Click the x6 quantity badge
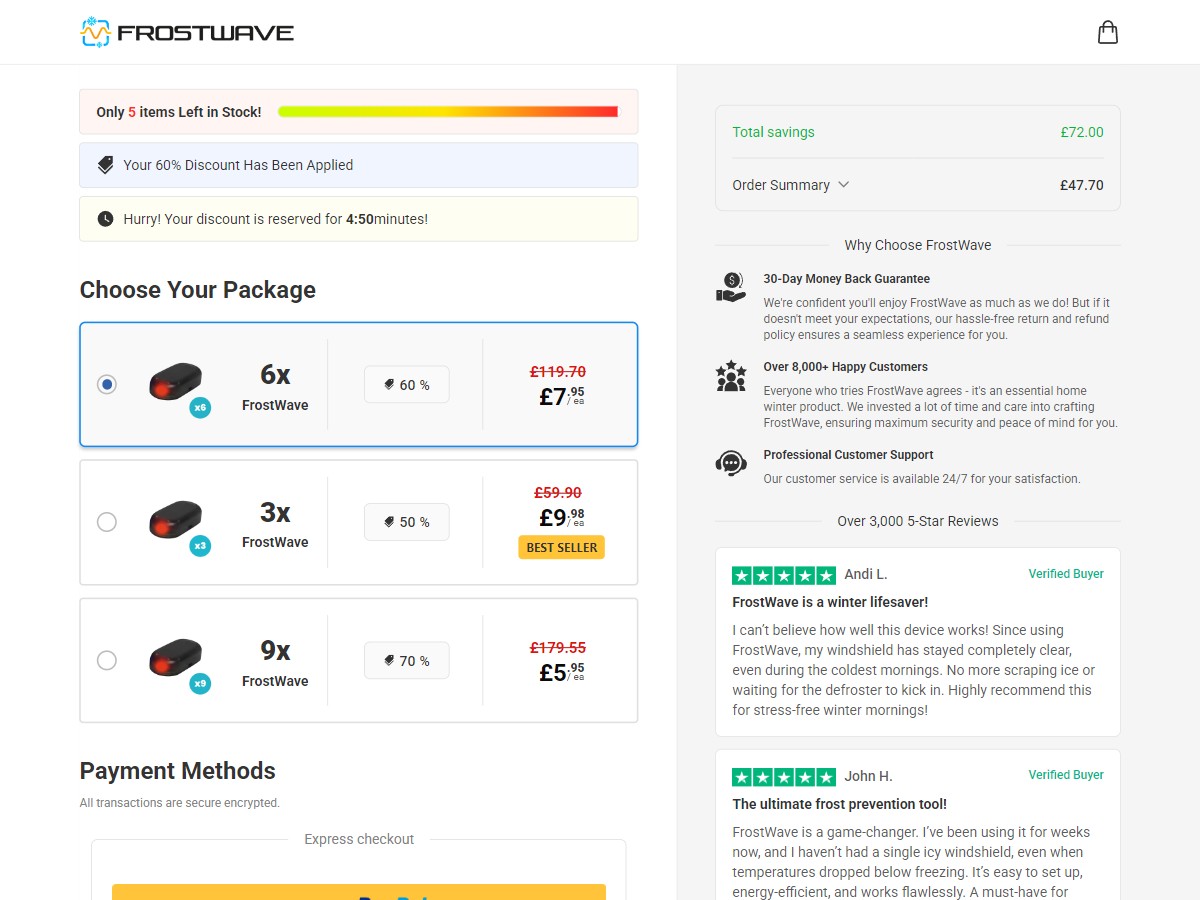 tap(200, 407)
